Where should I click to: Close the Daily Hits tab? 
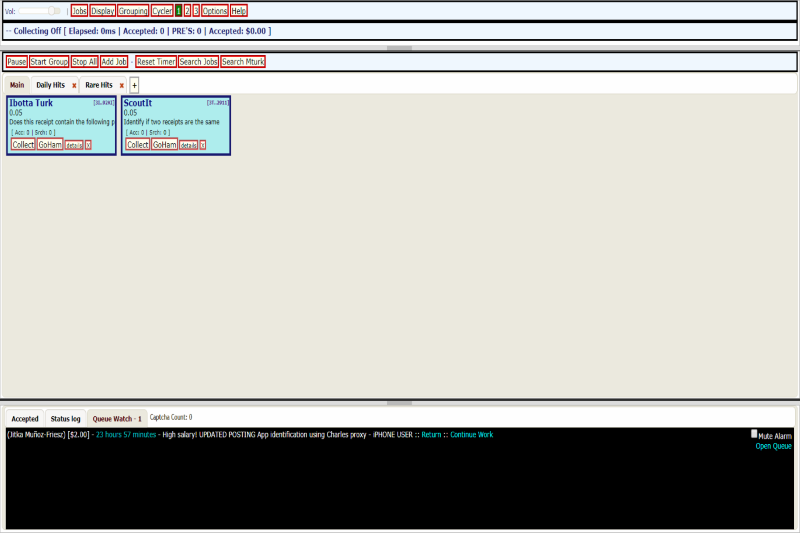[74, 86]
